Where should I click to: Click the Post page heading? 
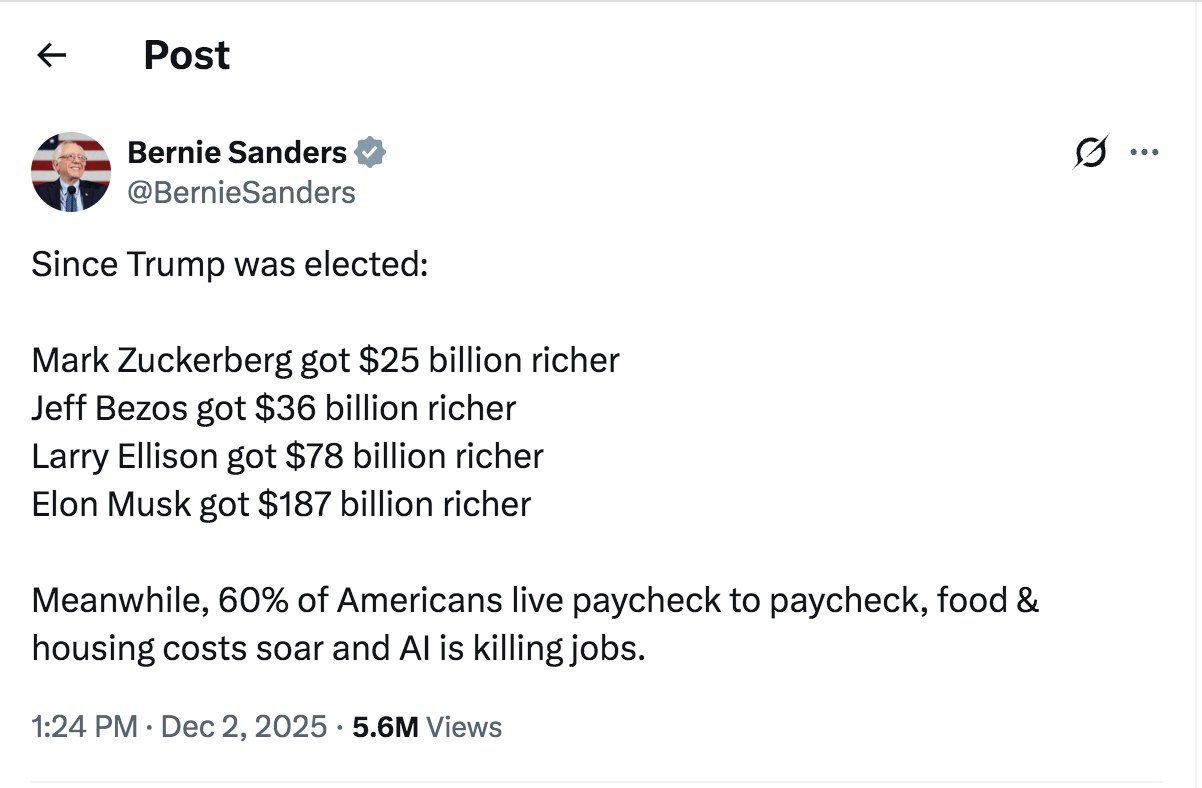[x=186, y=55]
